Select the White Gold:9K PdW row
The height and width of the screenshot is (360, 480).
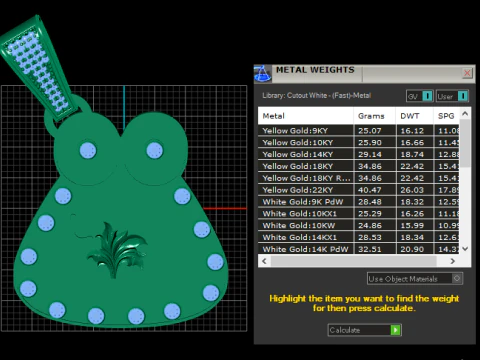tap(359, 202)
